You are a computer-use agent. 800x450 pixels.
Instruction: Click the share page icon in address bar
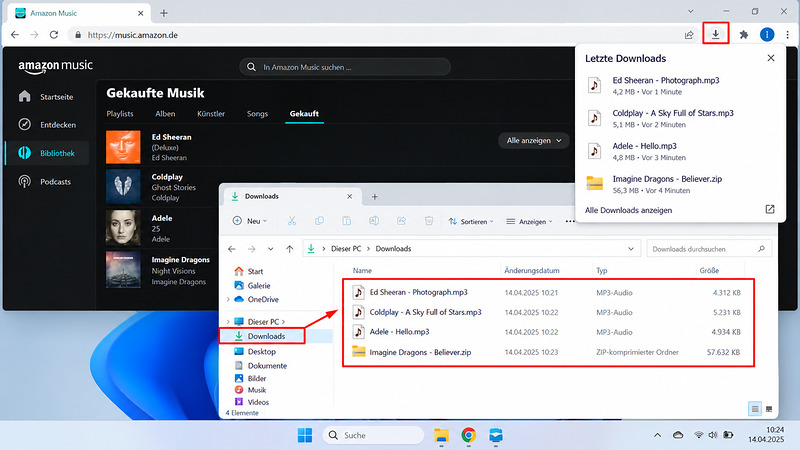[689, 35]
